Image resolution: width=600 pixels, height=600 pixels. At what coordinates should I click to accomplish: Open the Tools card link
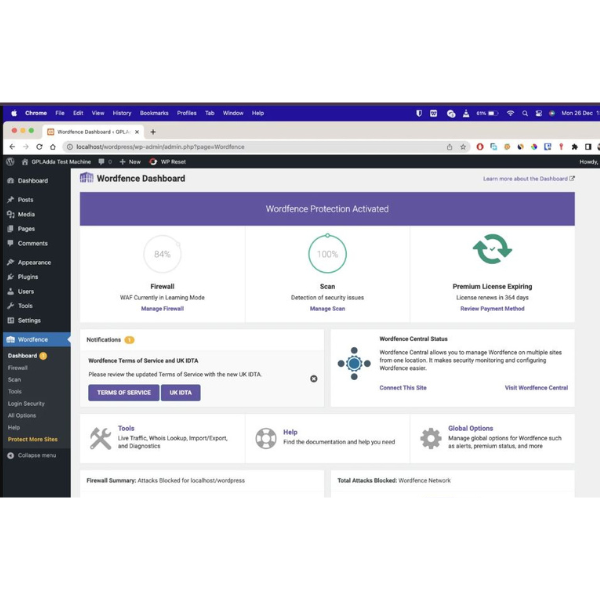click(126, 429)
